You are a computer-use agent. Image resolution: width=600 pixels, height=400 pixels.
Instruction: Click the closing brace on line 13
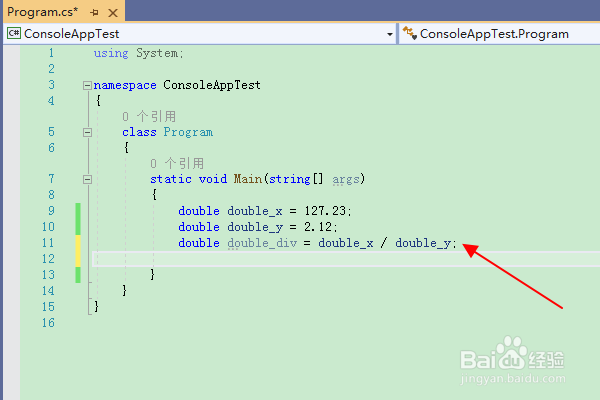click(152, 274)
